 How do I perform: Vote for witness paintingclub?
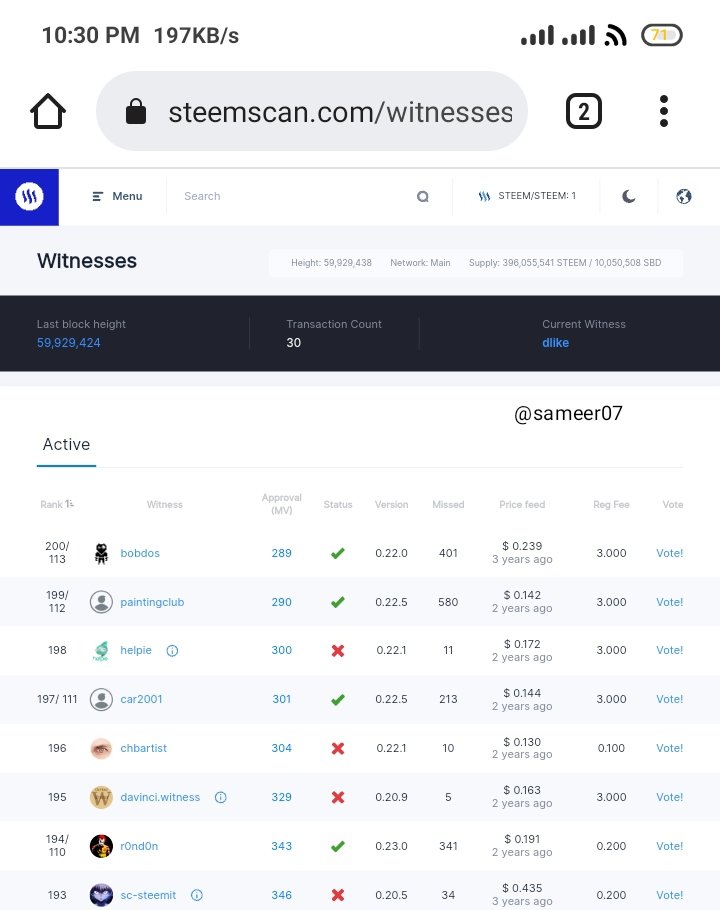669,602
